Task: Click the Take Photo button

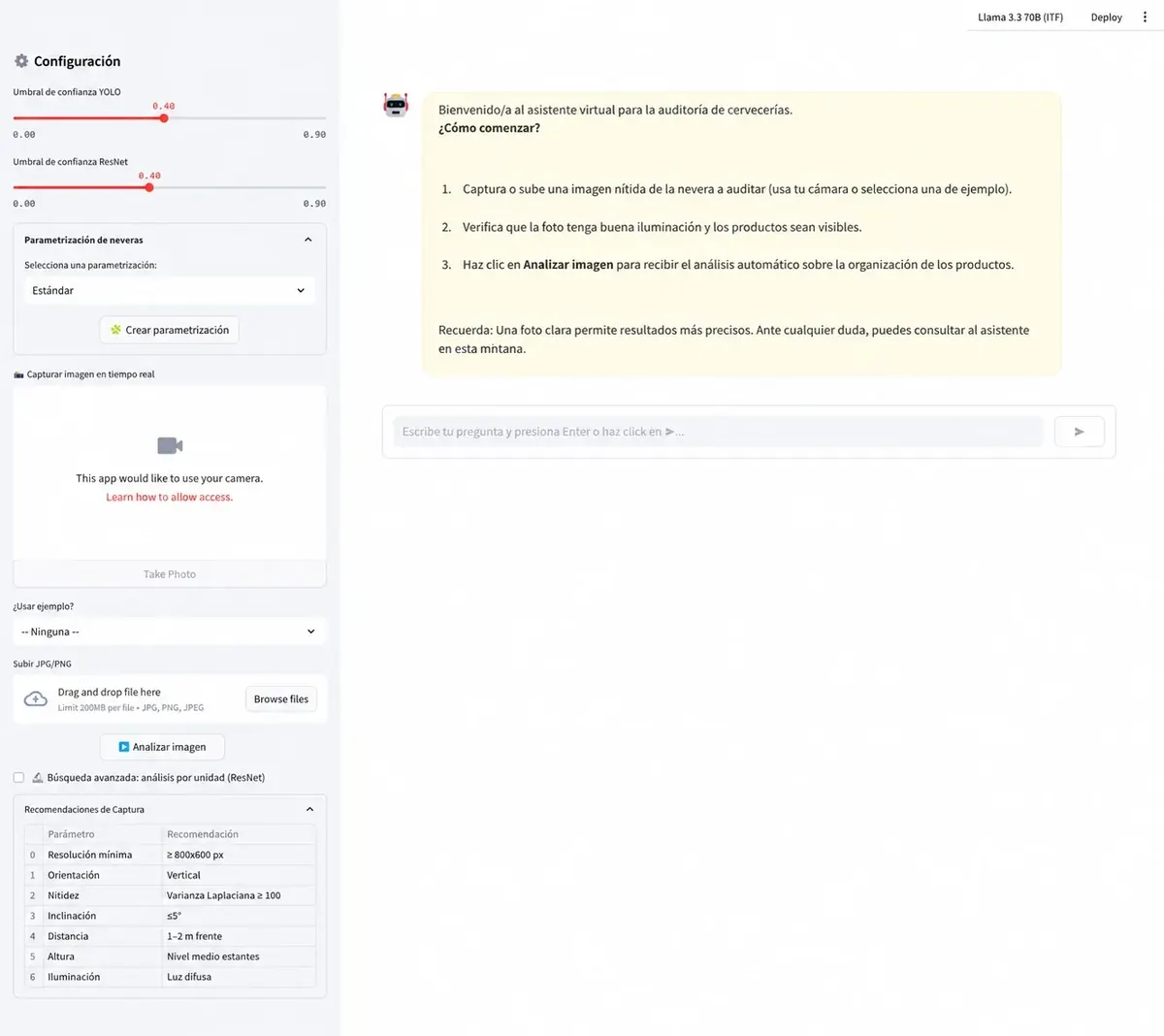Action: (170, 574)
